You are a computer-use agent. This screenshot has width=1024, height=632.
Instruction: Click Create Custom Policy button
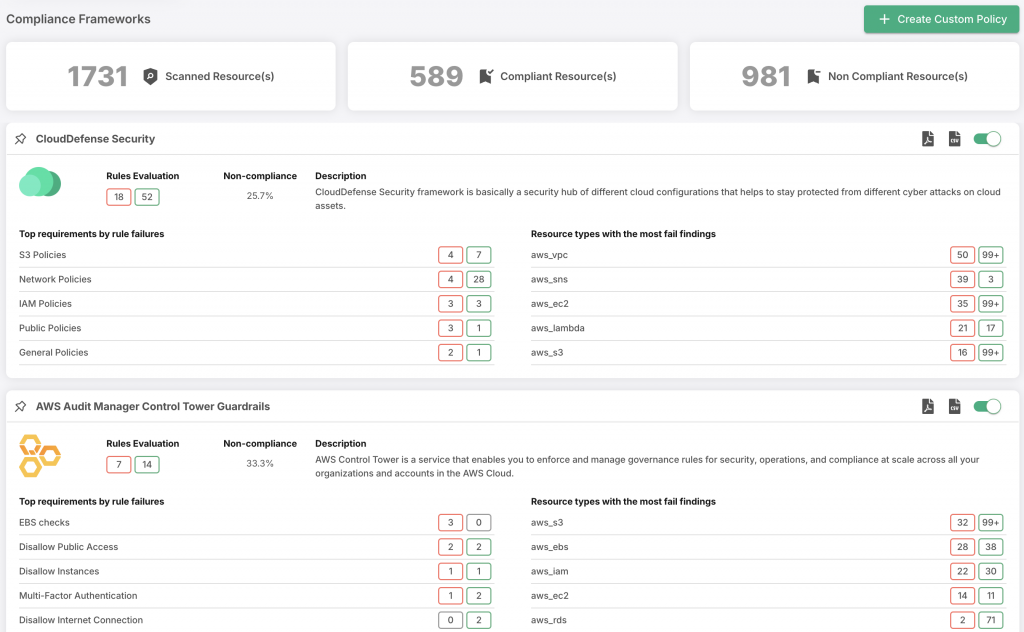[941, 19]
